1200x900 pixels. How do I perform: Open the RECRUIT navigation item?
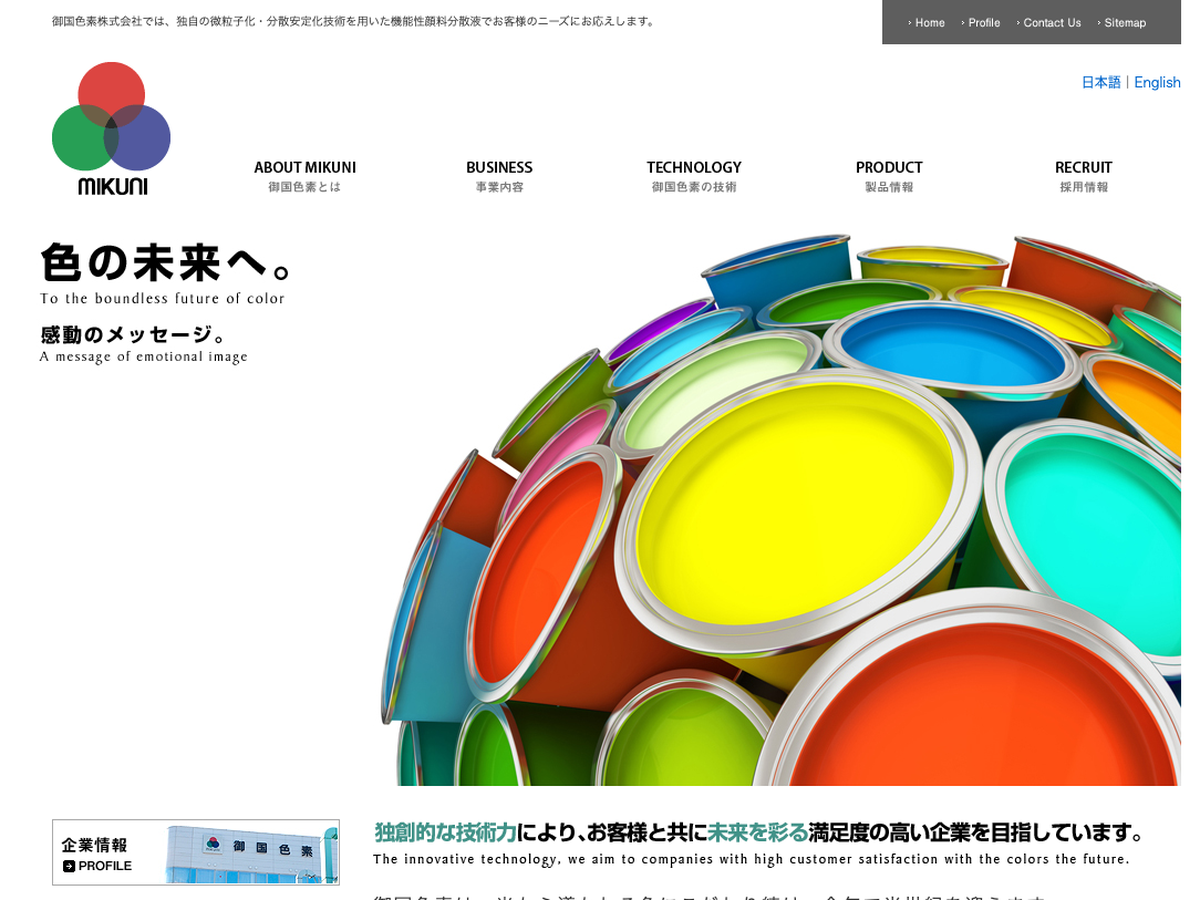(x=1083, y=175)
